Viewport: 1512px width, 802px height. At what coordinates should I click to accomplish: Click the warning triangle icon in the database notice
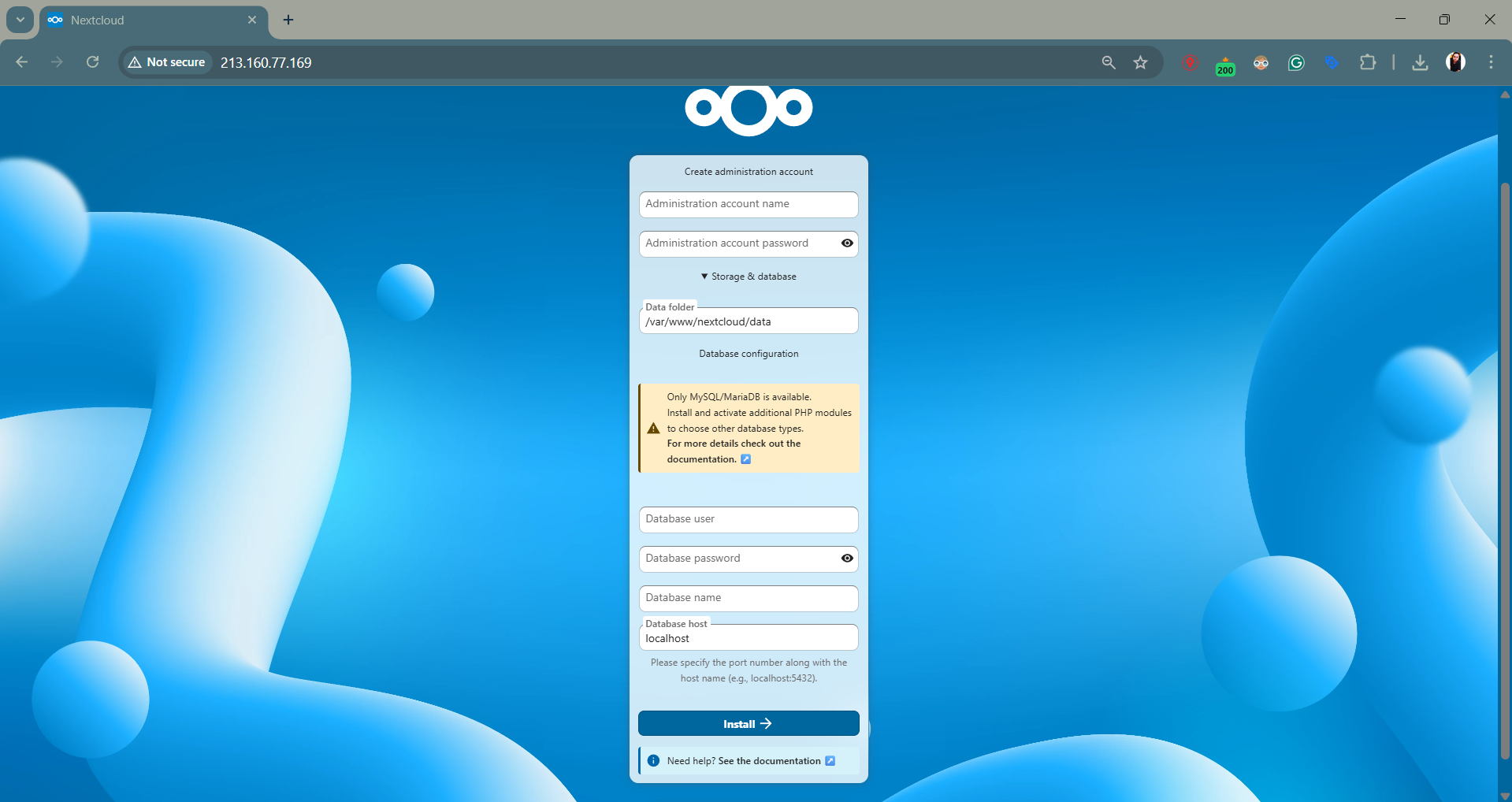tap(653, 429)
